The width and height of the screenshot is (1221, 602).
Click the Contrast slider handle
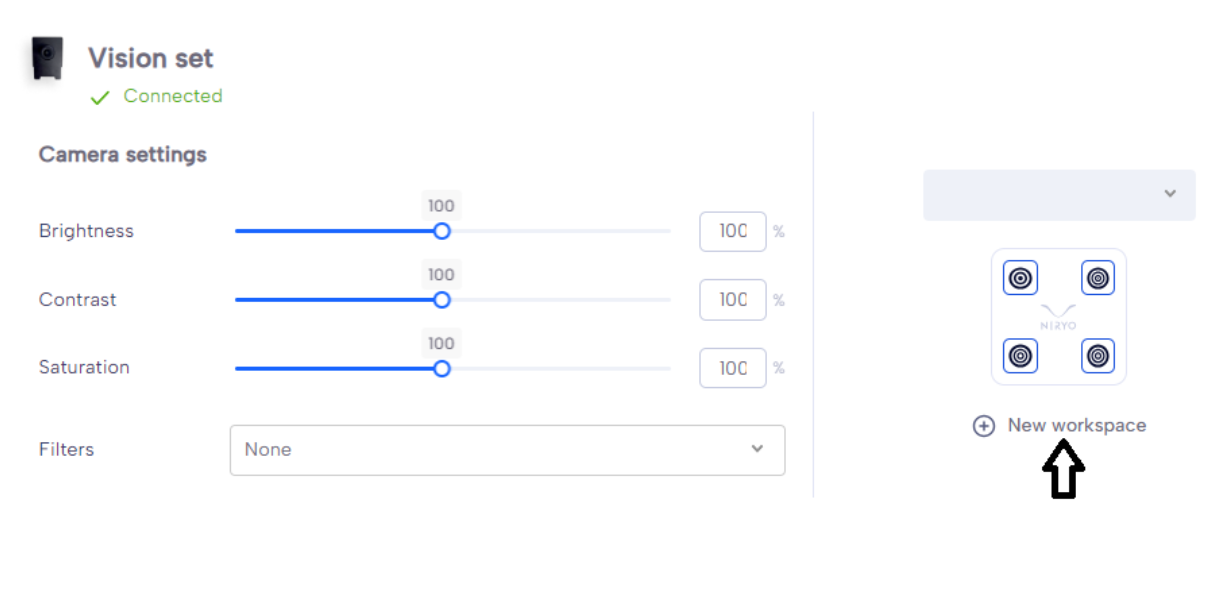pyautogui.click(x=442, y=300)
